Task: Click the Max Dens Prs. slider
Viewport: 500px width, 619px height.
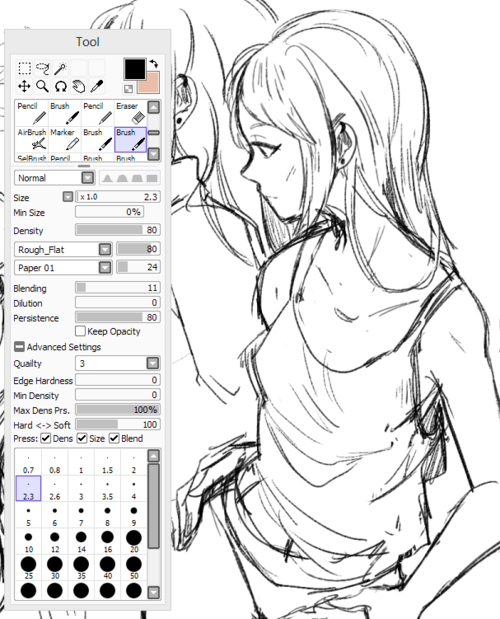Action: [118, 410]
